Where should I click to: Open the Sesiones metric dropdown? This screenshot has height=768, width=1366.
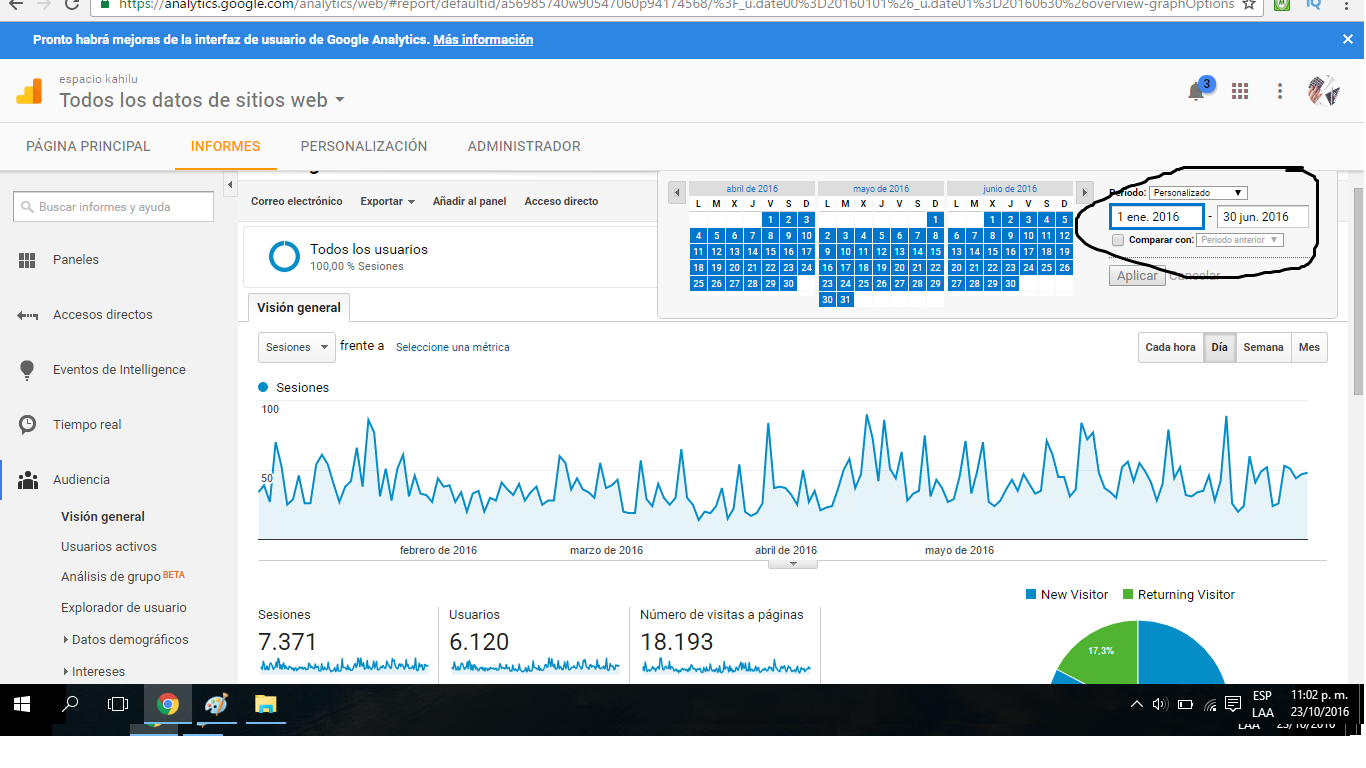tap(297, 347)
